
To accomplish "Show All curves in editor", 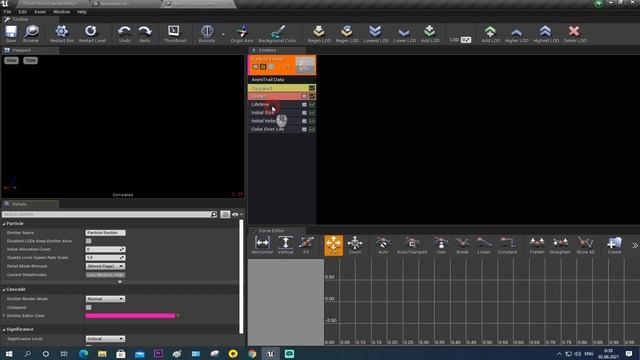I will [585, 245].
